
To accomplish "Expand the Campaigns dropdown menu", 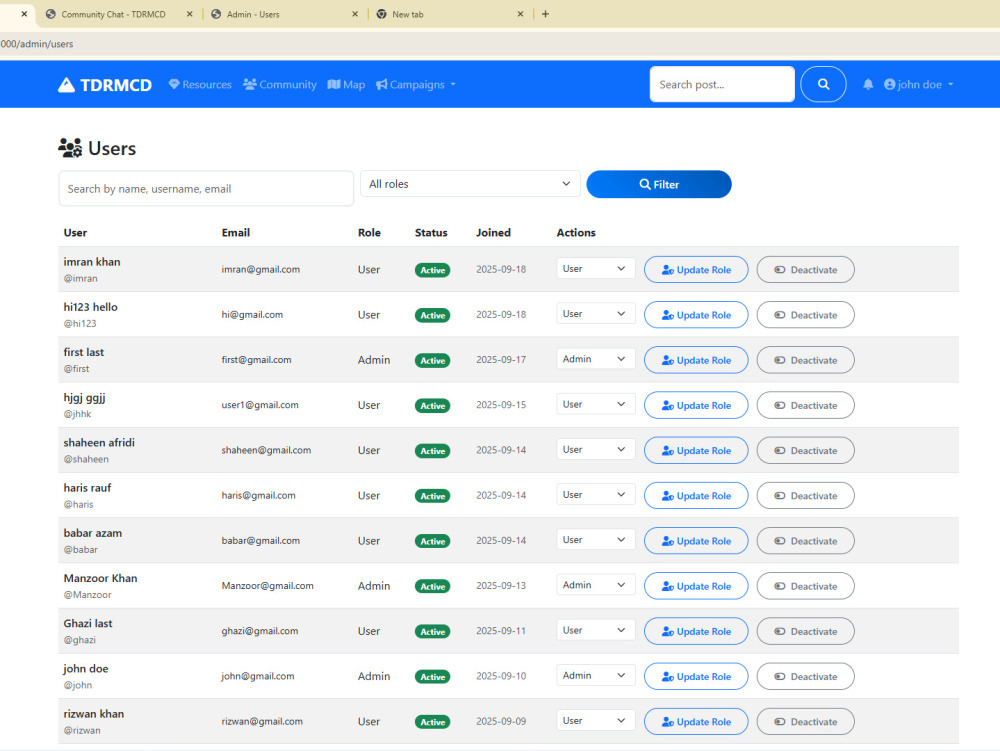I will (416, 84).
